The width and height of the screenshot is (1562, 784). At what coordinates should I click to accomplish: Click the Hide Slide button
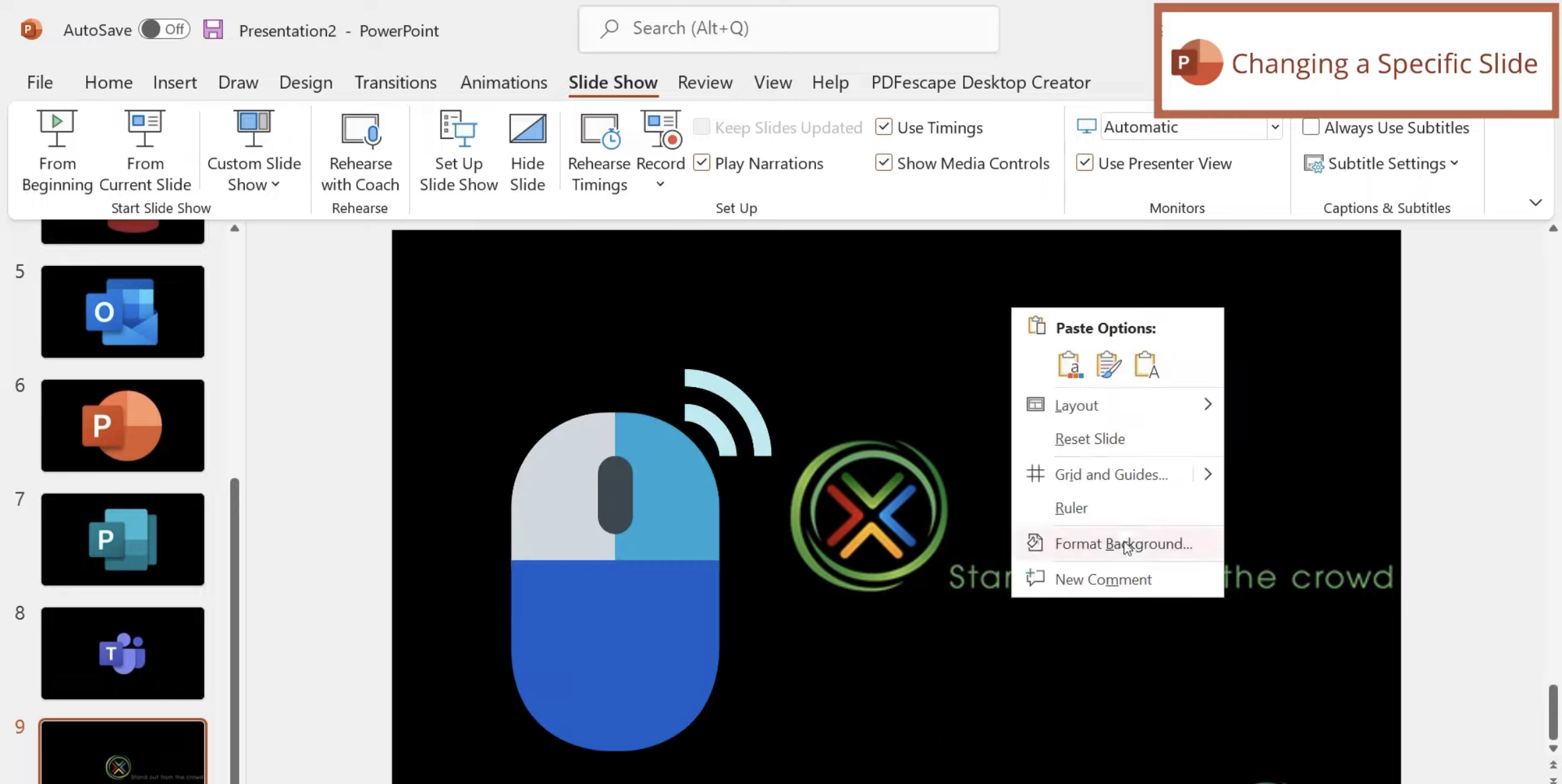(x=528, y=152)
